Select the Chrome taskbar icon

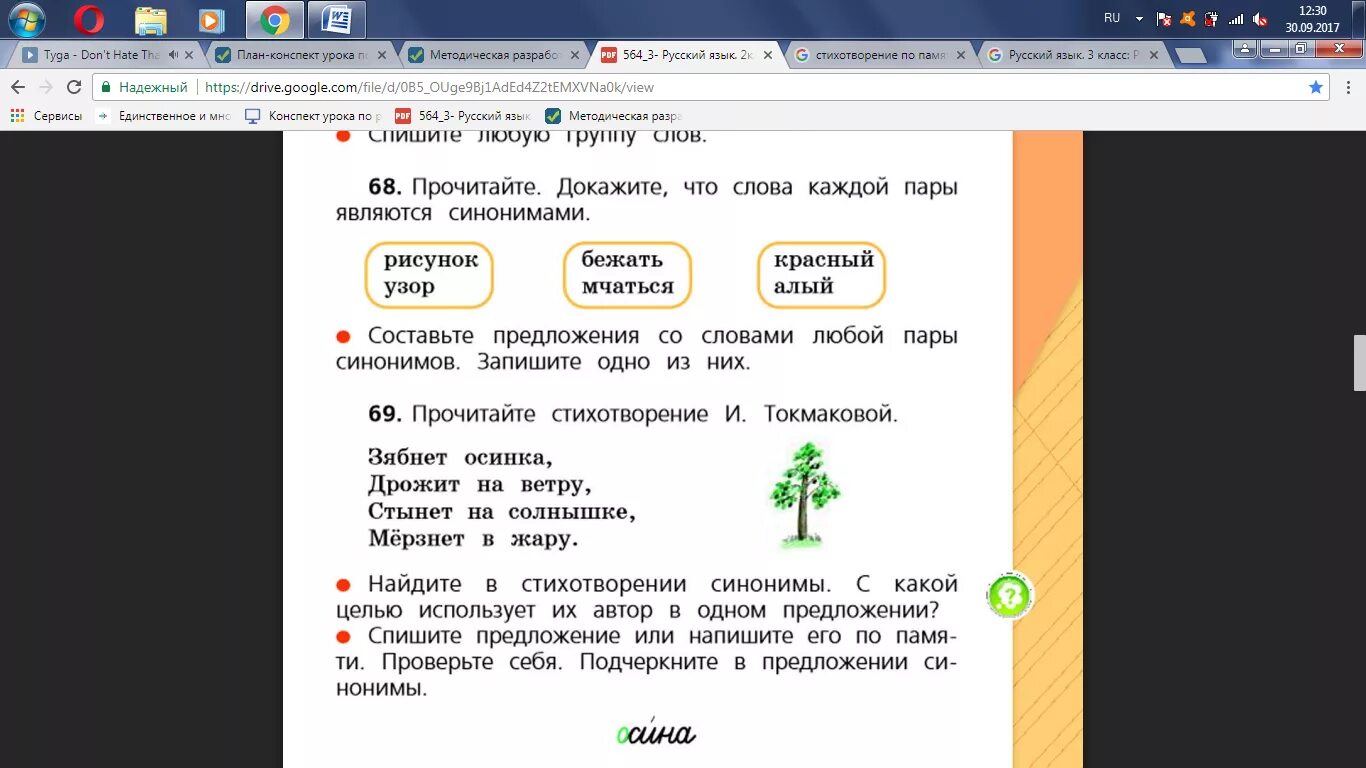click(274, 19)
